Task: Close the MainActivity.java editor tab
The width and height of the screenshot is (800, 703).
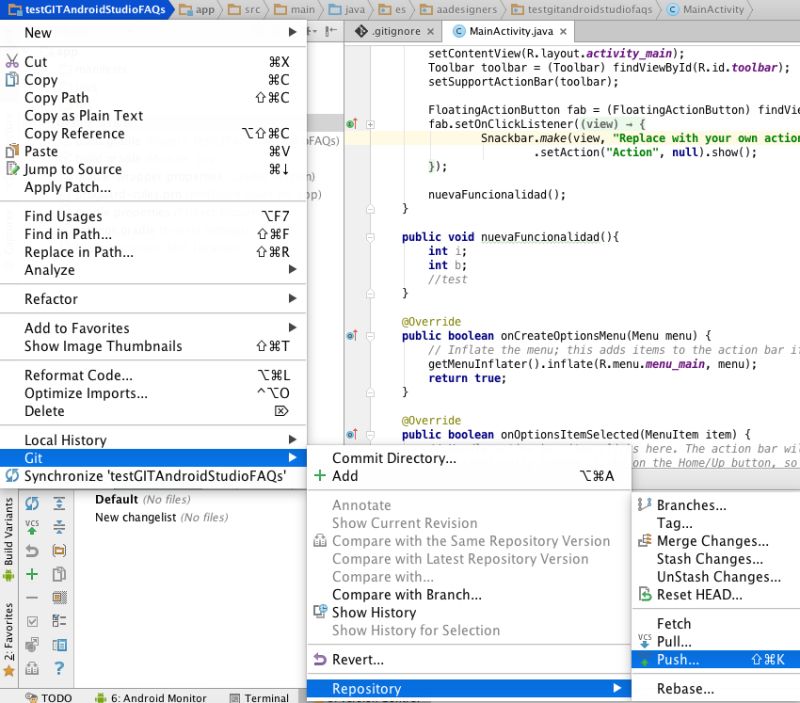Action: pyautogui.click(x=563, y=32)
